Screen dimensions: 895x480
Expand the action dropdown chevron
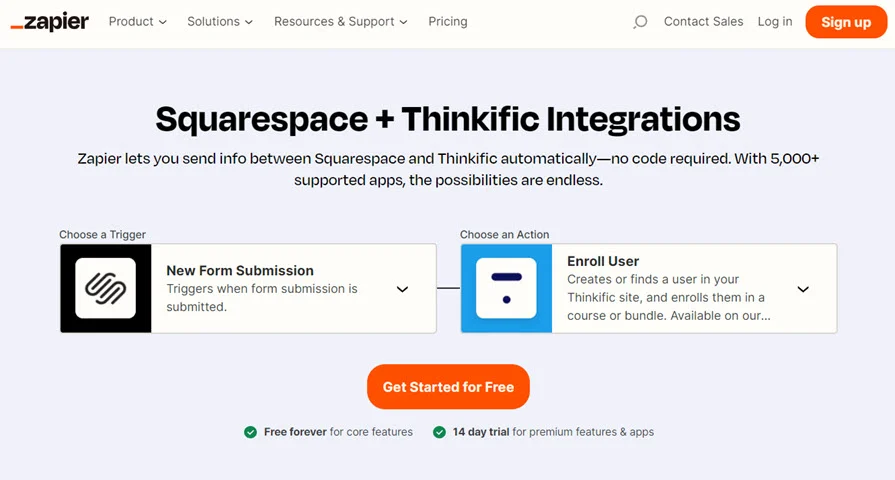pyautogui.click(x=803, y=289)
